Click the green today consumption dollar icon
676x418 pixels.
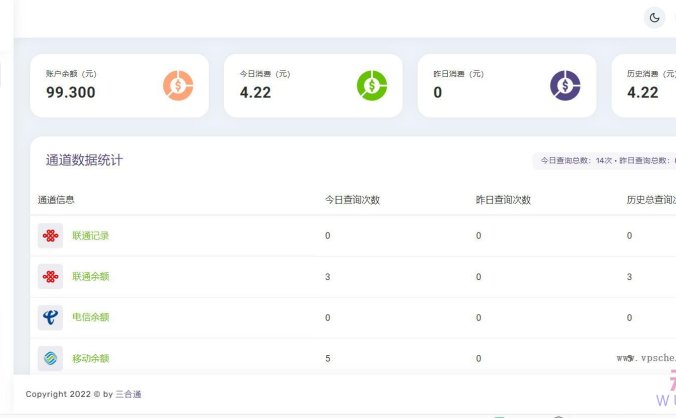(x=372, y=86)
